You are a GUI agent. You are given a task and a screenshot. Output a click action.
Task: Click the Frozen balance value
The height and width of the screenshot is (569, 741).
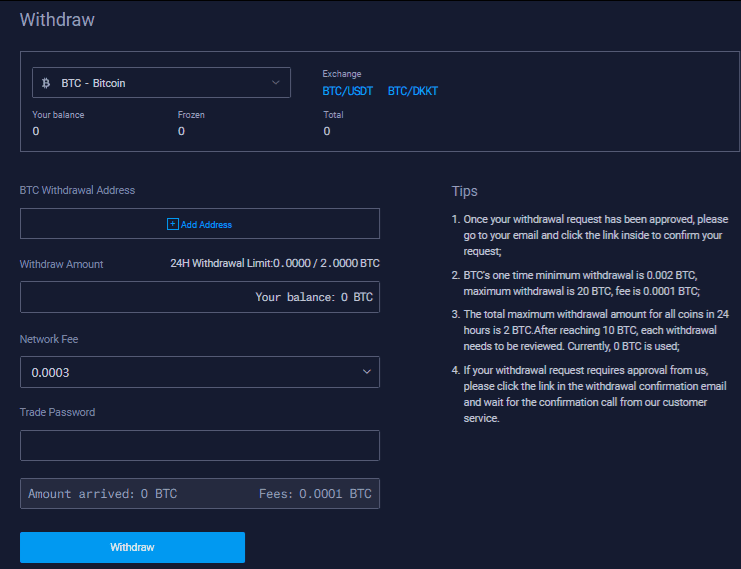[181, 131]
